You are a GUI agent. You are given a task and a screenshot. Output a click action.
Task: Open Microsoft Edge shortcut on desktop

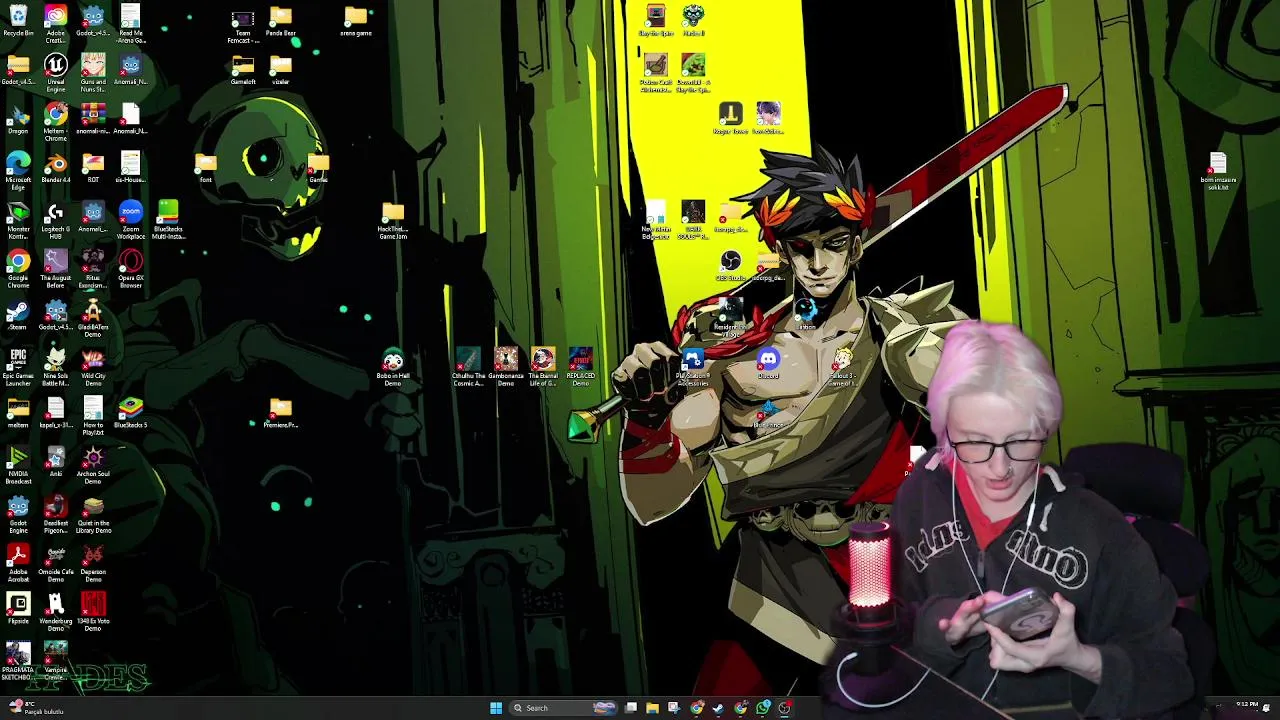[18, 170]
